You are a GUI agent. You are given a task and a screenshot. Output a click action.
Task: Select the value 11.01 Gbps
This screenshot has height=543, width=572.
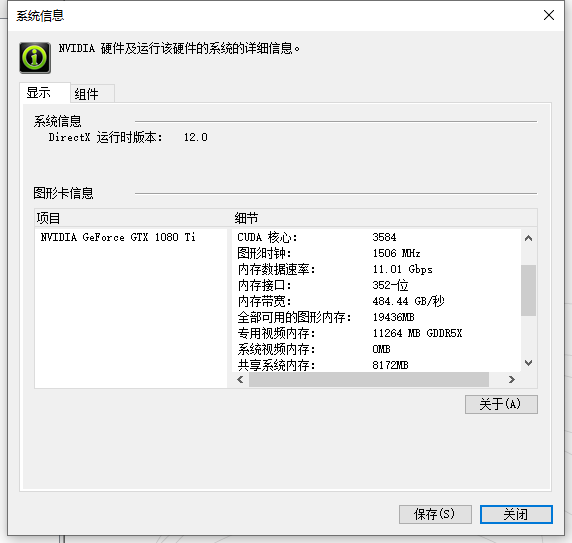coord(402,269)
